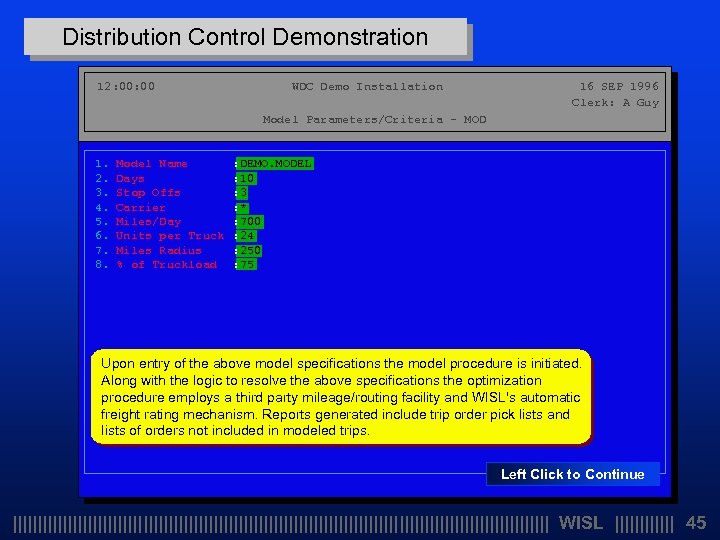Click the '8. % of Truckload' label
720x540 pixels.
tap(156, 264)
